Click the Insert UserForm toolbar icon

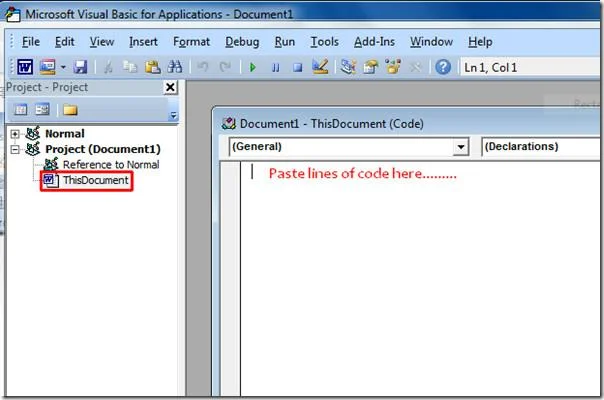[48, 67]
